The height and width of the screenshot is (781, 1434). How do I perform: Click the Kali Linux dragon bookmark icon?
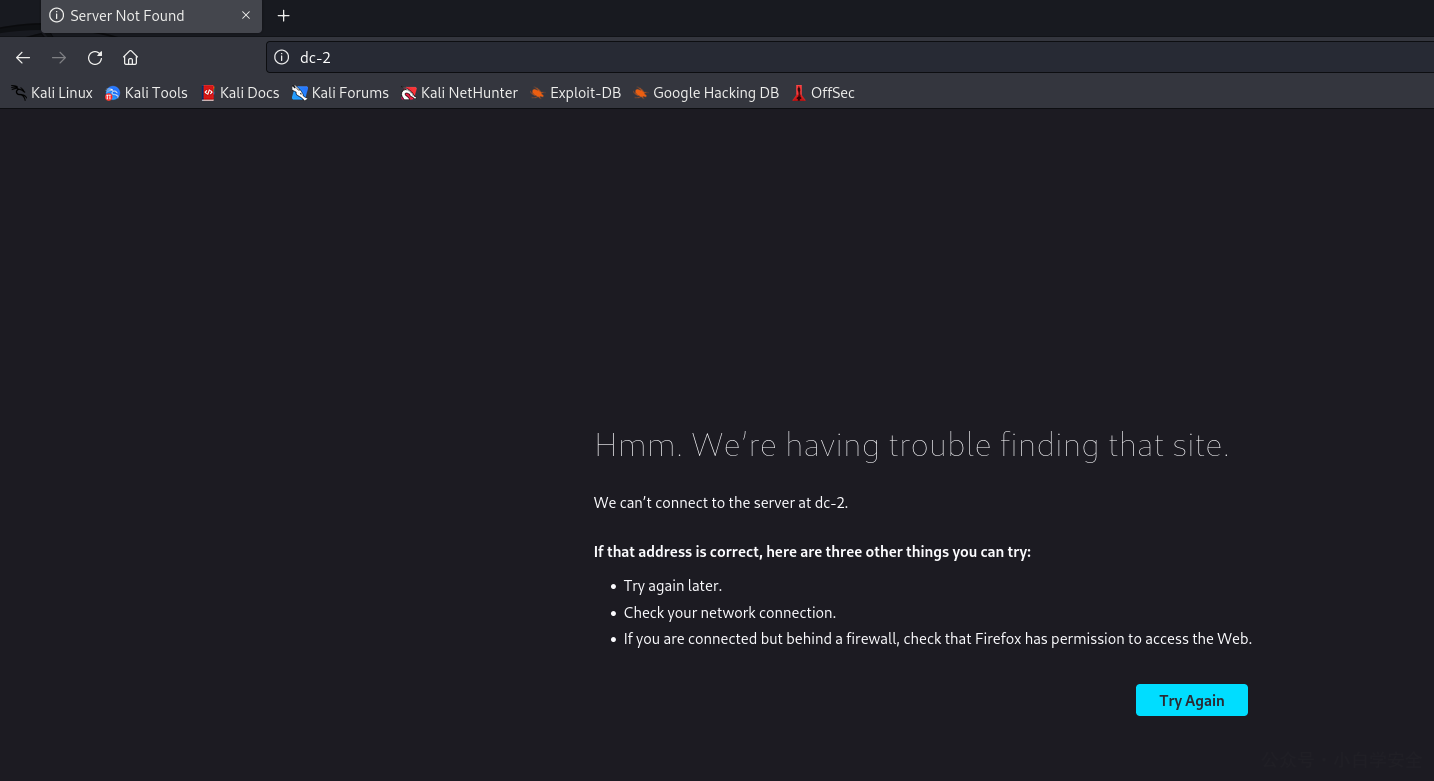19,93
